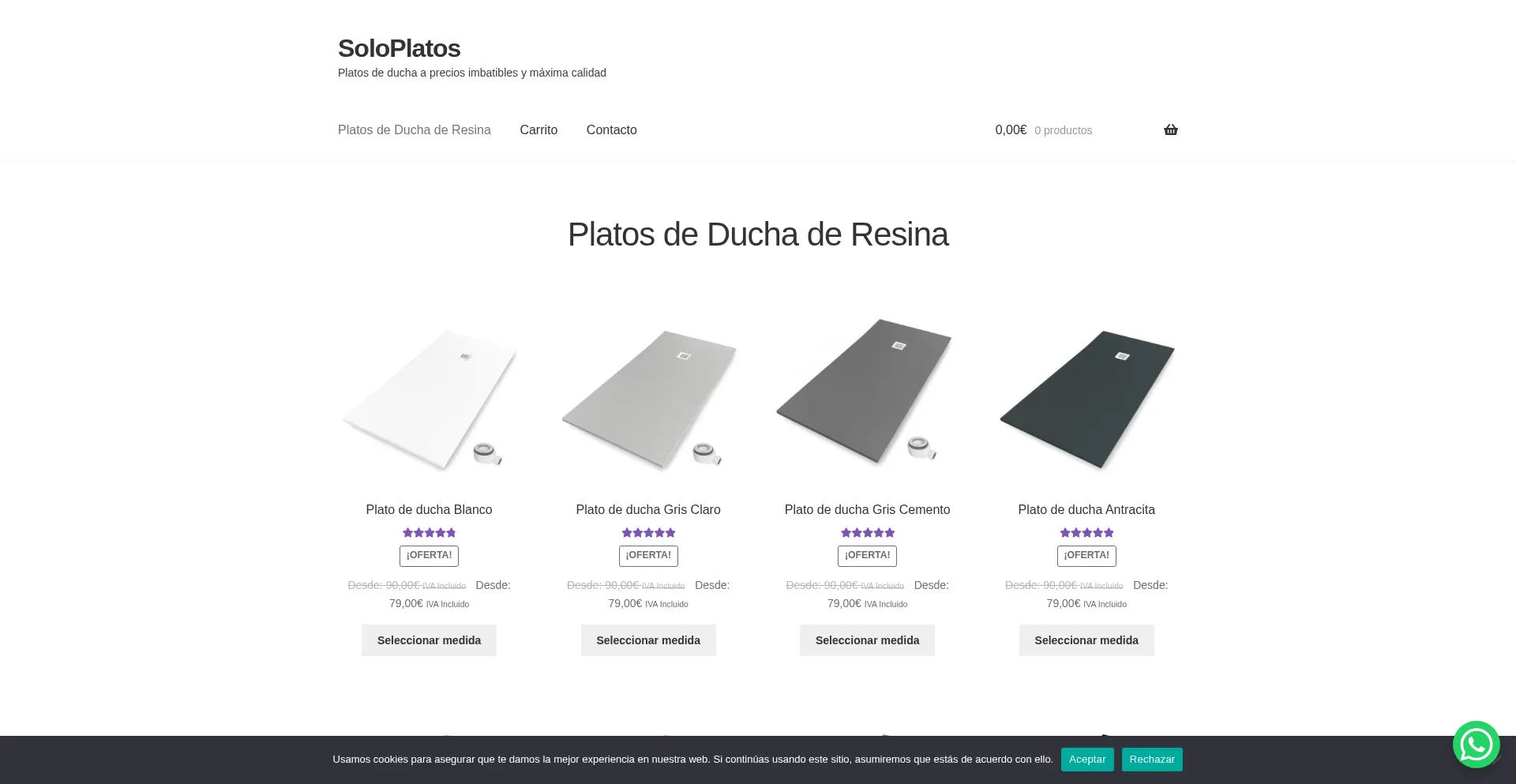This screenshot has width=1516, height=784.
Task: Open the Plato de ducha Gris Cemento title
Action: coord(867,510)
